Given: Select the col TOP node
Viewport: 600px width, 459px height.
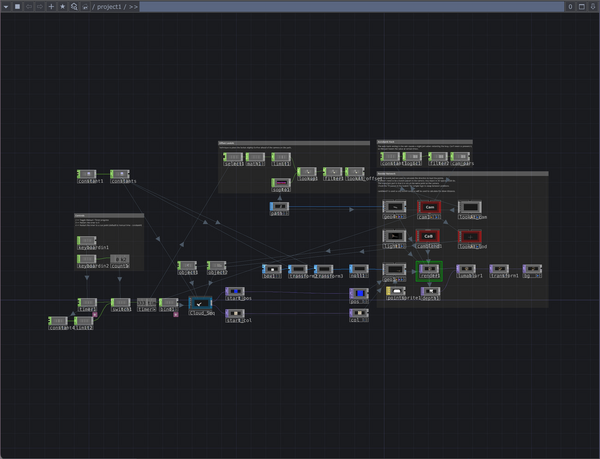Looking at the screenshot, I should pyautogui.click(x=359, y=314).
